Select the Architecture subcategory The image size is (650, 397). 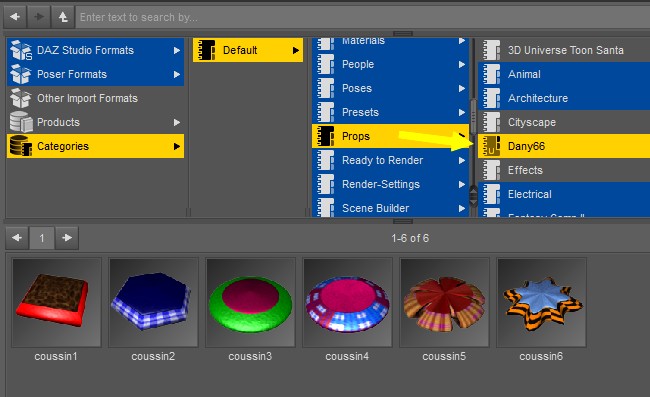(564, 98)
